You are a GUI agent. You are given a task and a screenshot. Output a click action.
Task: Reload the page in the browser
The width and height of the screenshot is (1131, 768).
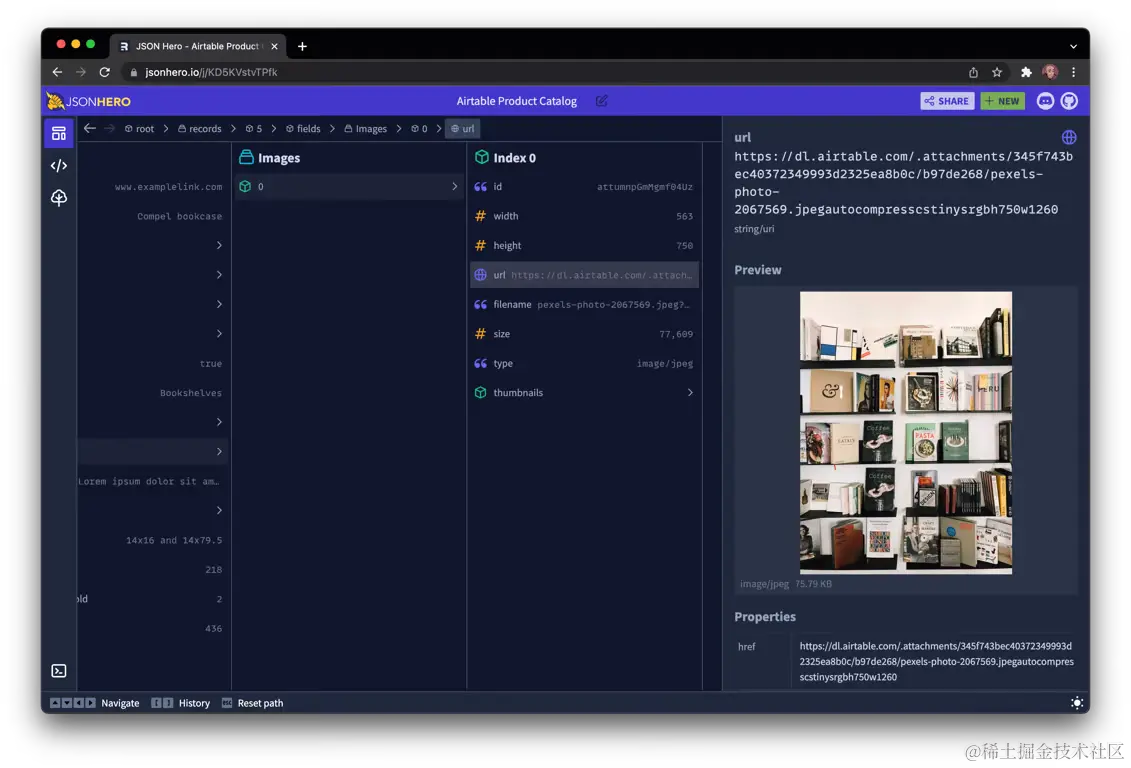click(105, 72)
